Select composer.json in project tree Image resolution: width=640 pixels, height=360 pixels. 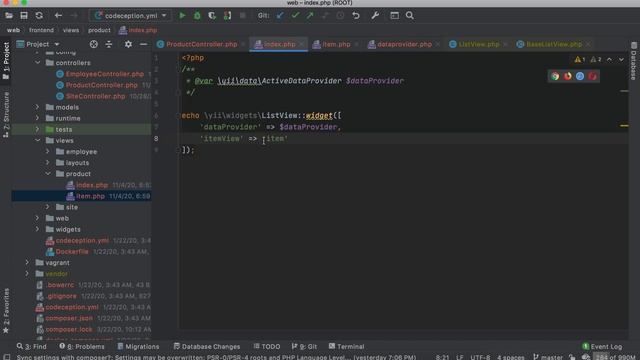[69, 318]
